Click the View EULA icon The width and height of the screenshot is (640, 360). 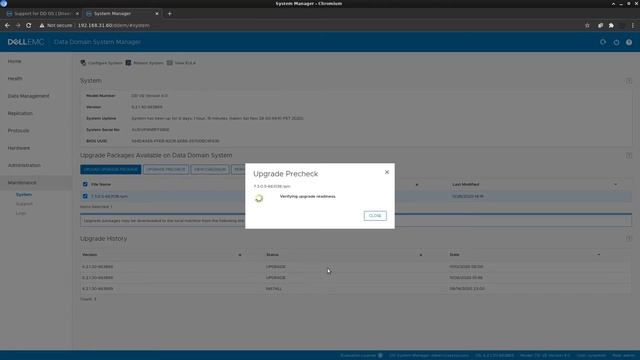169,63
